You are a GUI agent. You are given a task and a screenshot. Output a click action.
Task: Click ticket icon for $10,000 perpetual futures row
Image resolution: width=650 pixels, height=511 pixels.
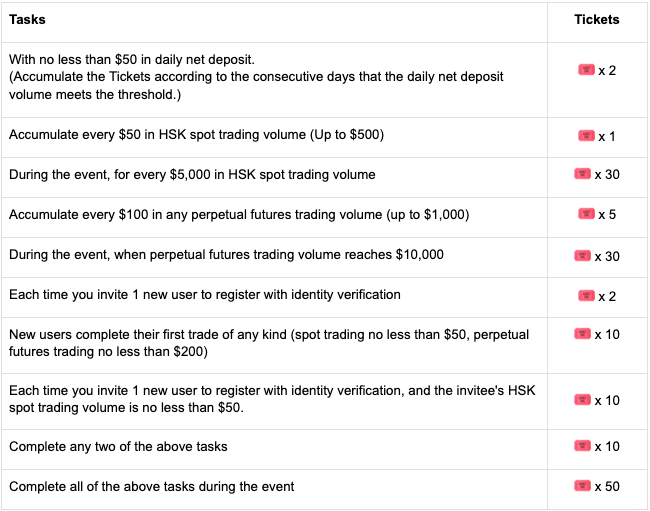583,256
